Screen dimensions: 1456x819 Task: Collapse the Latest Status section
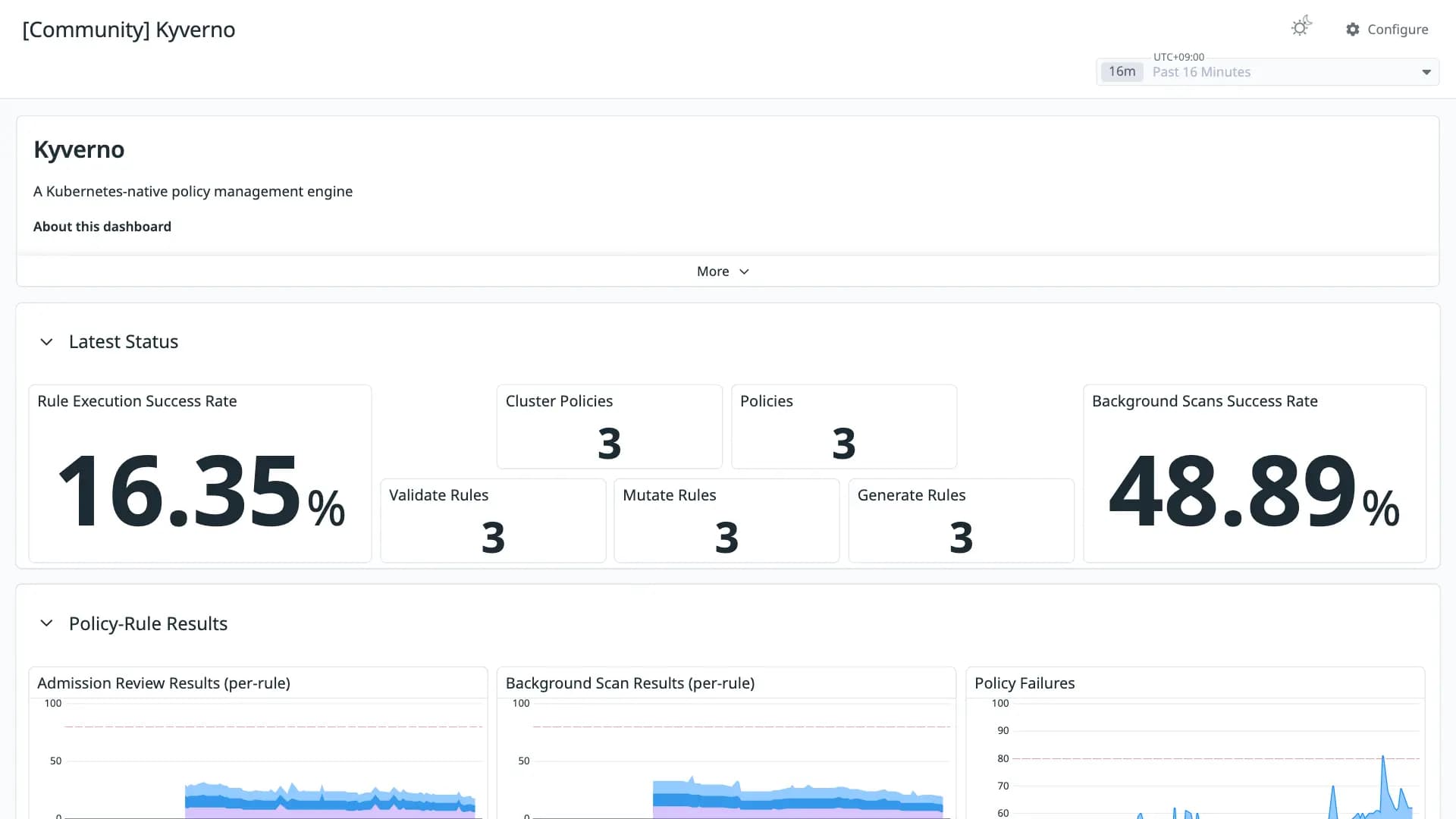(46, 342)
